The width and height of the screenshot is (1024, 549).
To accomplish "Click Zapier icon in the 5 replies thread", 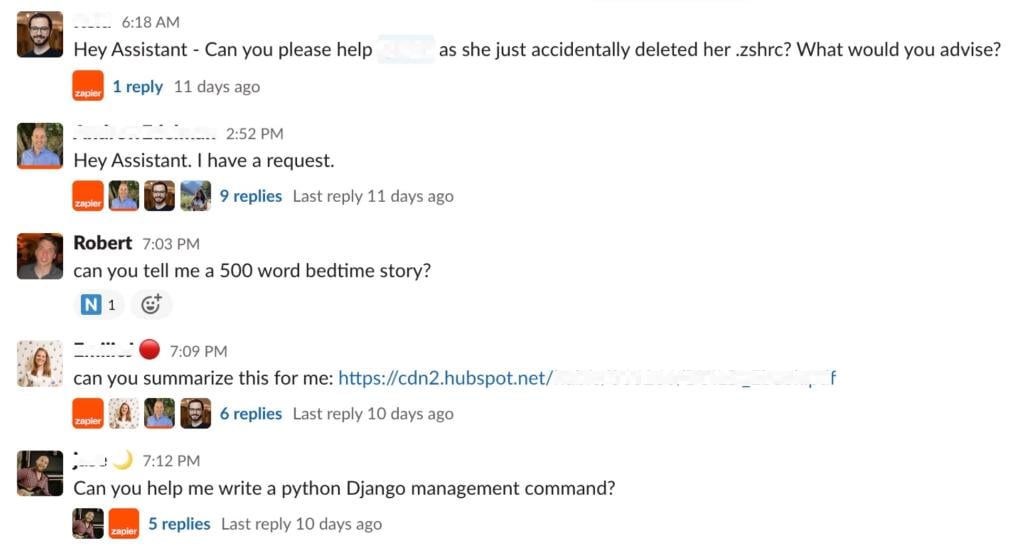I will pyautogui.click(x=124, y=524).
